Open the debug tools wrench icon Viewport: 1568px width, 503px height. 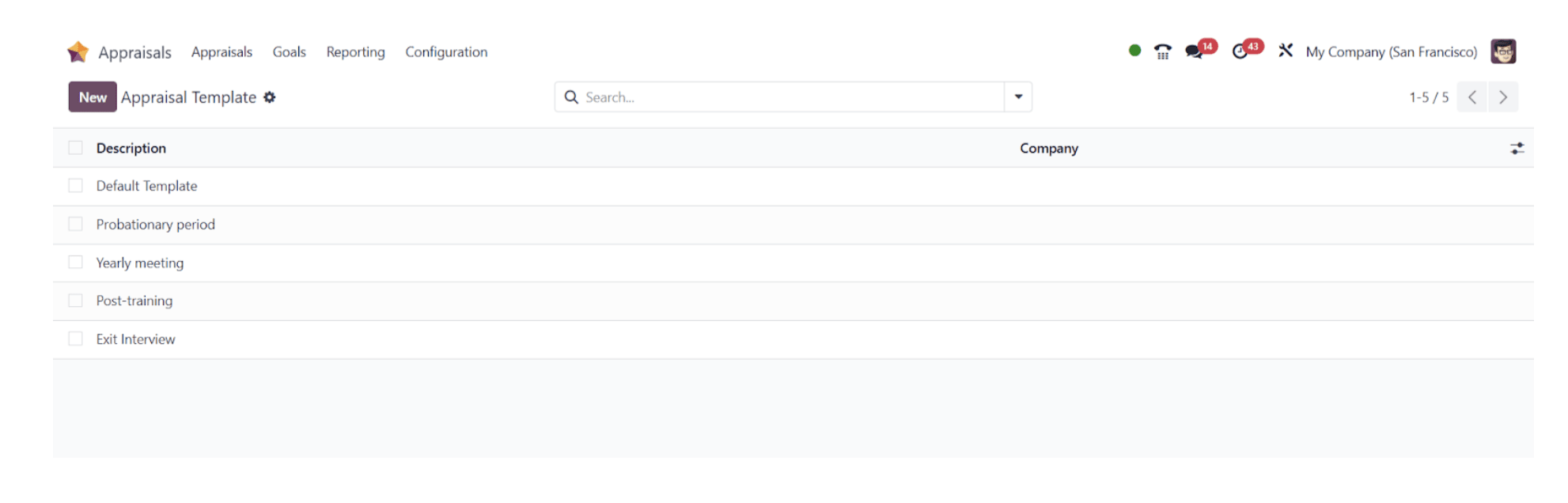(1286, 51)
